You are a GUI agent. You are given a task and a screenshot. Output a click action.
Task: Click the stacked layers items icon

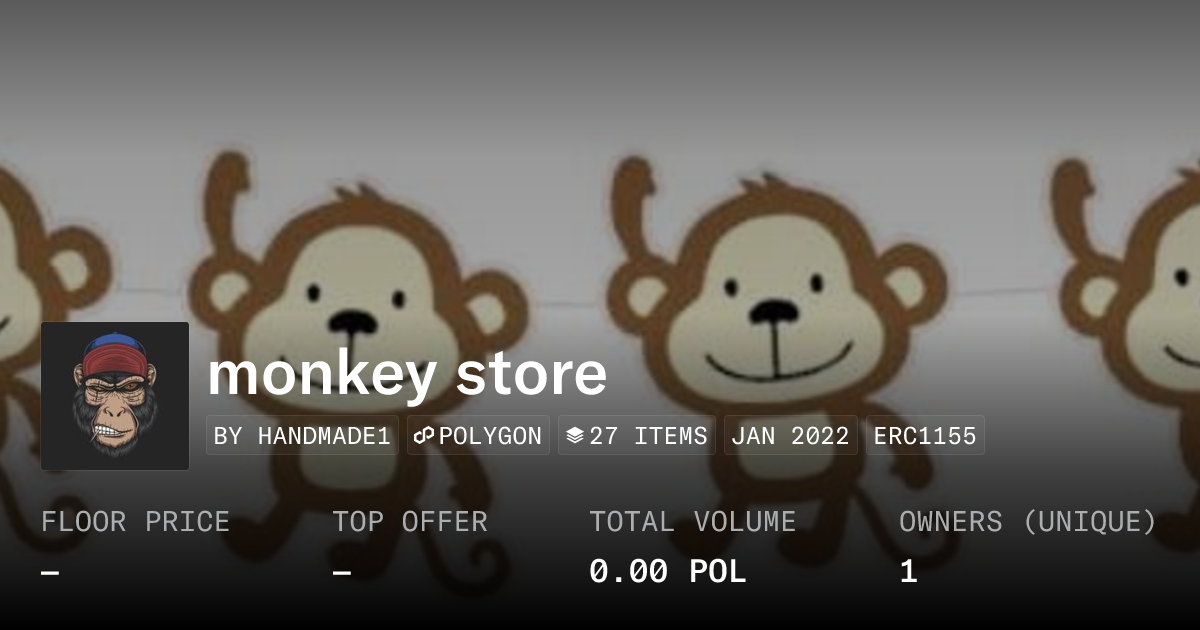click(x=575, y=436)
